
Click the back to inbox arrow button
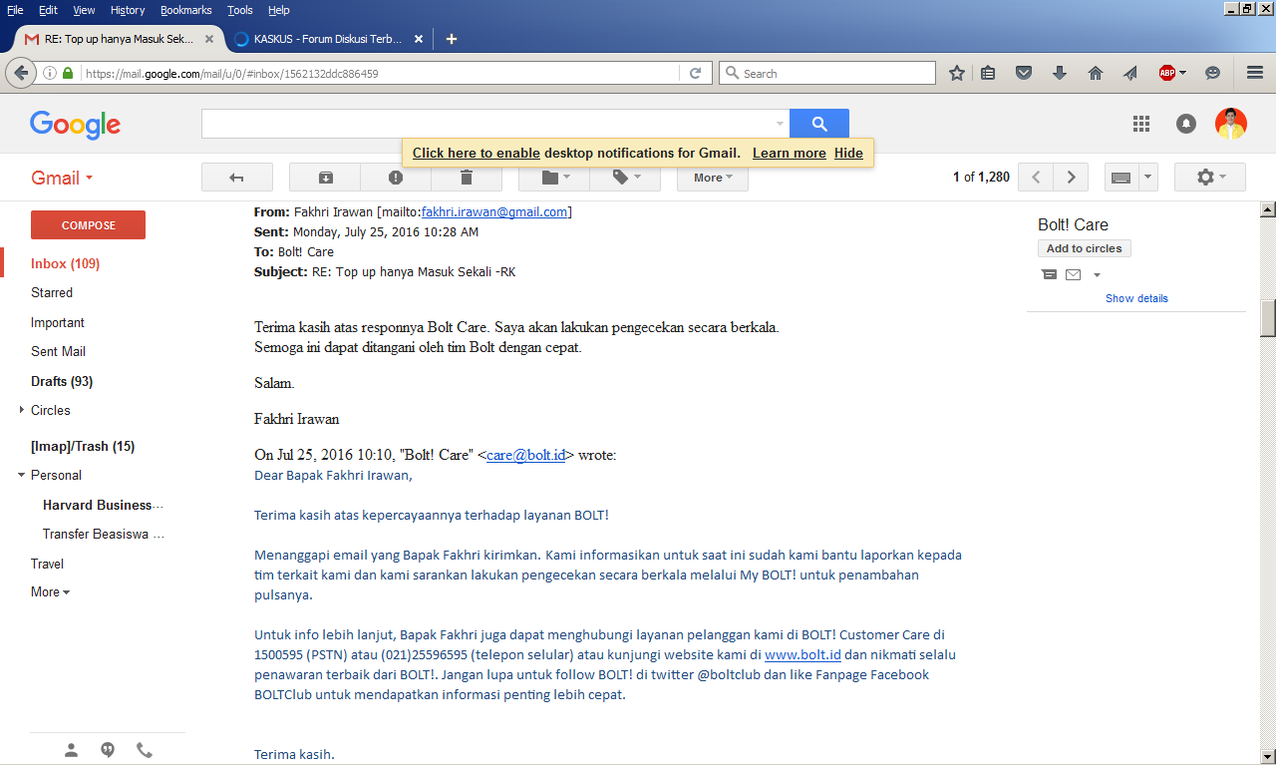click(x=237, y=177)
